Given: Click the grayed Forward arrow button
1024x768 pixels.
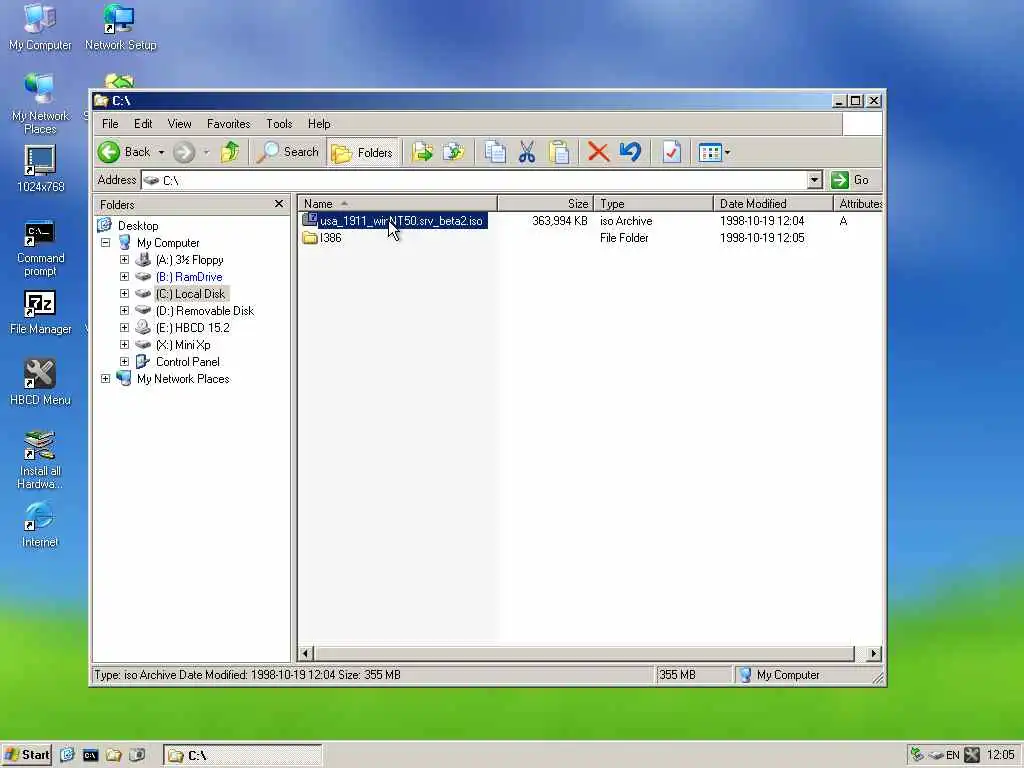Looking at the screenshot, I should click(x=184, y=152).
